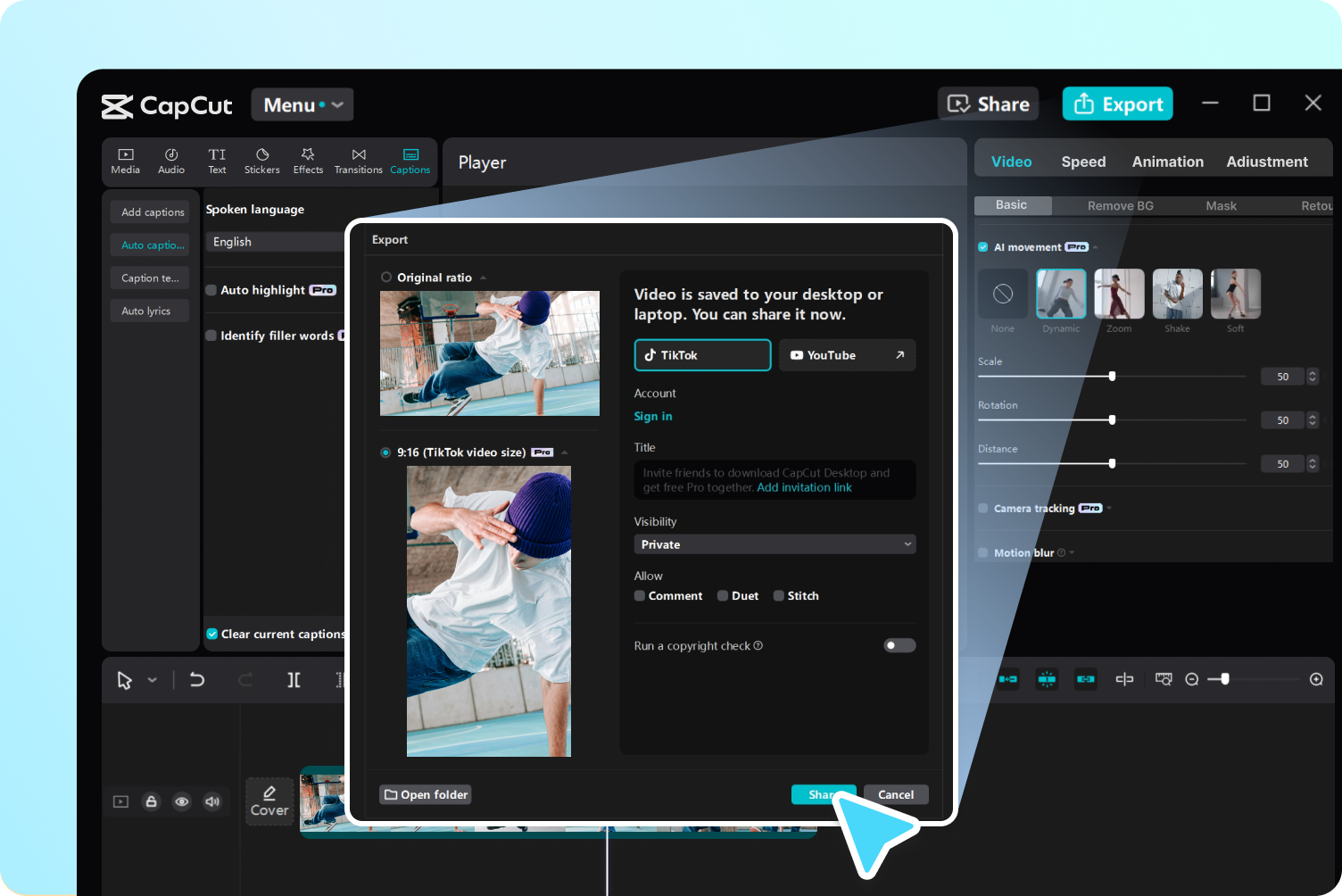Click the Distance slider handle
1342x896 pixels.
pos(1112,463)
